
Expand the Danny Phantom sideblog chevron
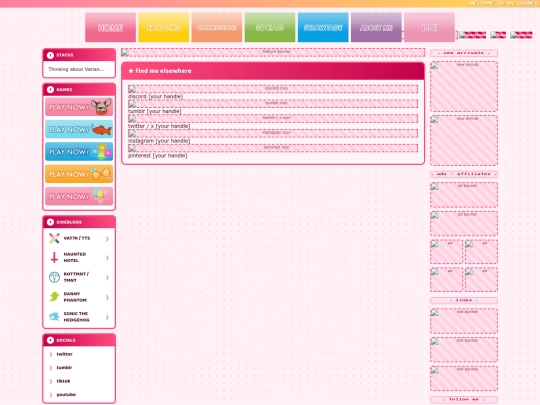pos(107,297)
